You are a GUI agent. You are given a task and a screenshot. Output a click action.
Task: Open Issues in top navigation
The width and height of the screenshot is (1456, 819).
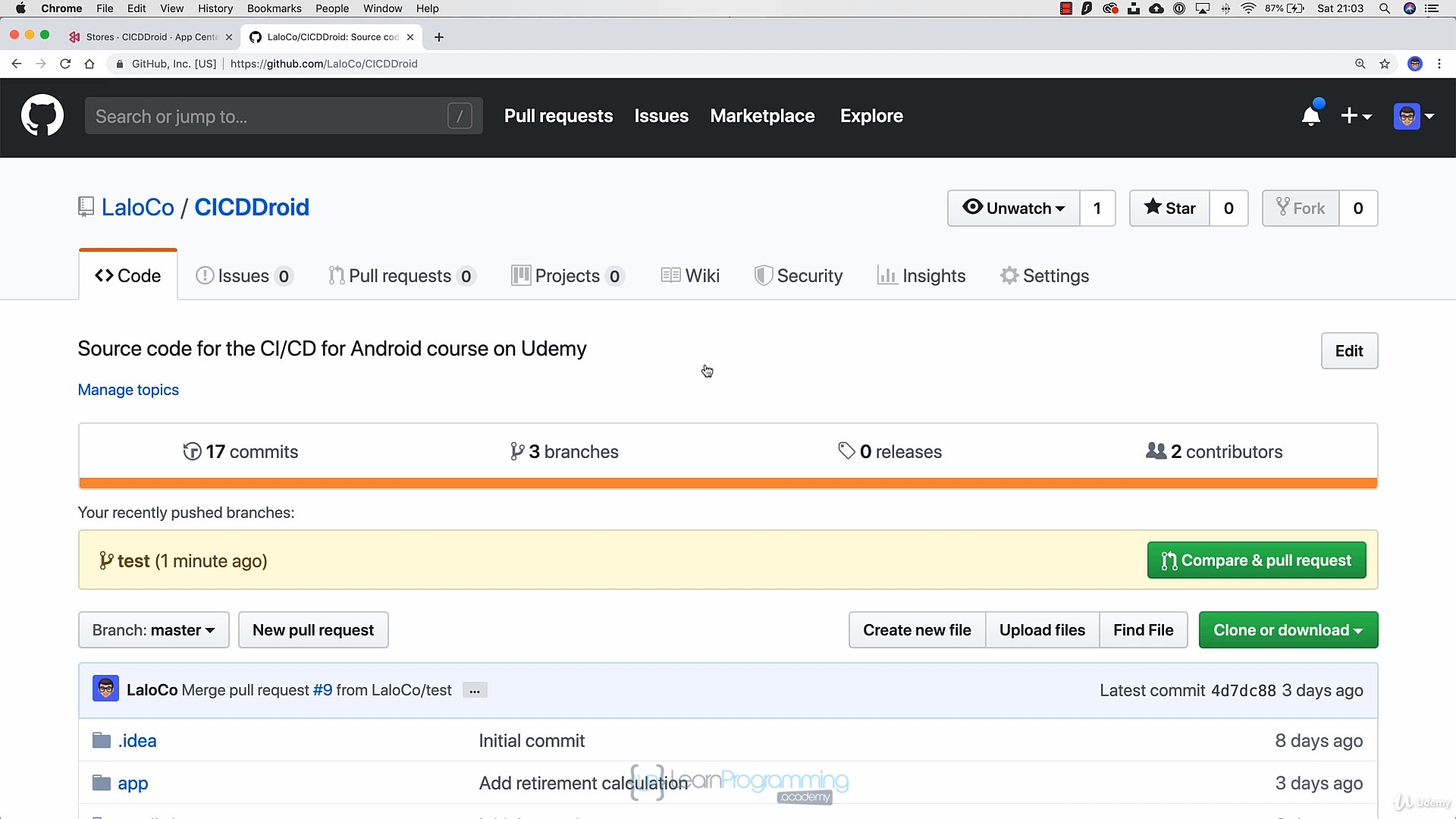[x=661, y=116]
